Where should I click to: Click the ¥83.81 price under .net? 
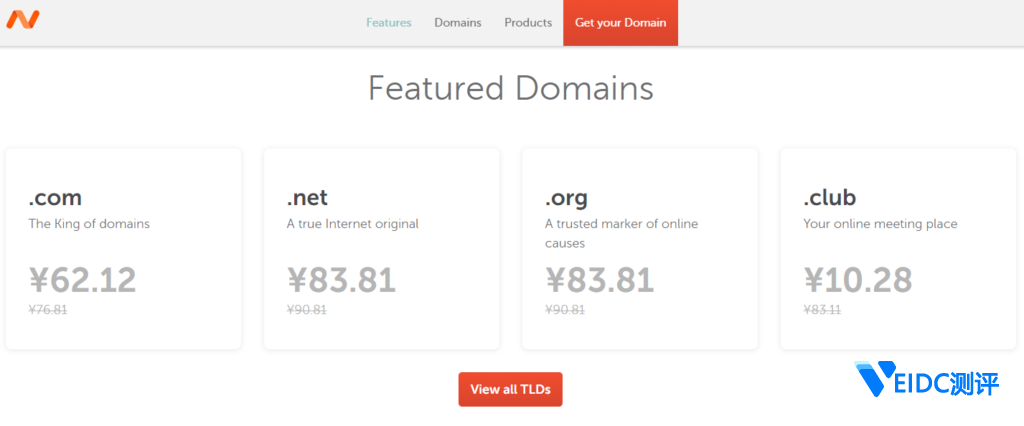click(341, 280)
